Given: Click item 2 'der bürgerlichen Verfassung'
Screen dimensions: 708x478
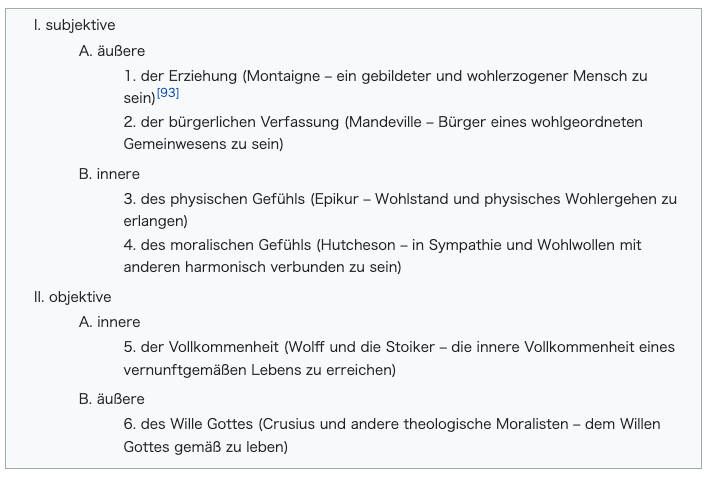Looking at the screenshot, I should 240,122.
